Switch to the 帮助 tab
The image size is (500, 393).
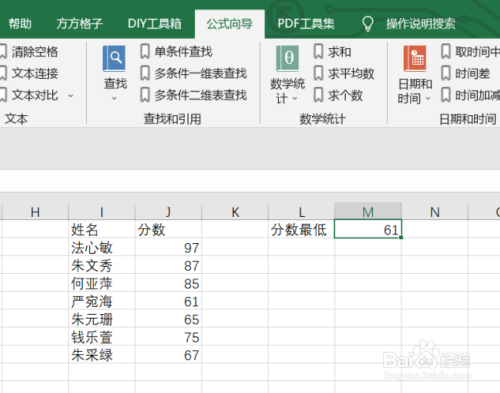coord(20,24)
